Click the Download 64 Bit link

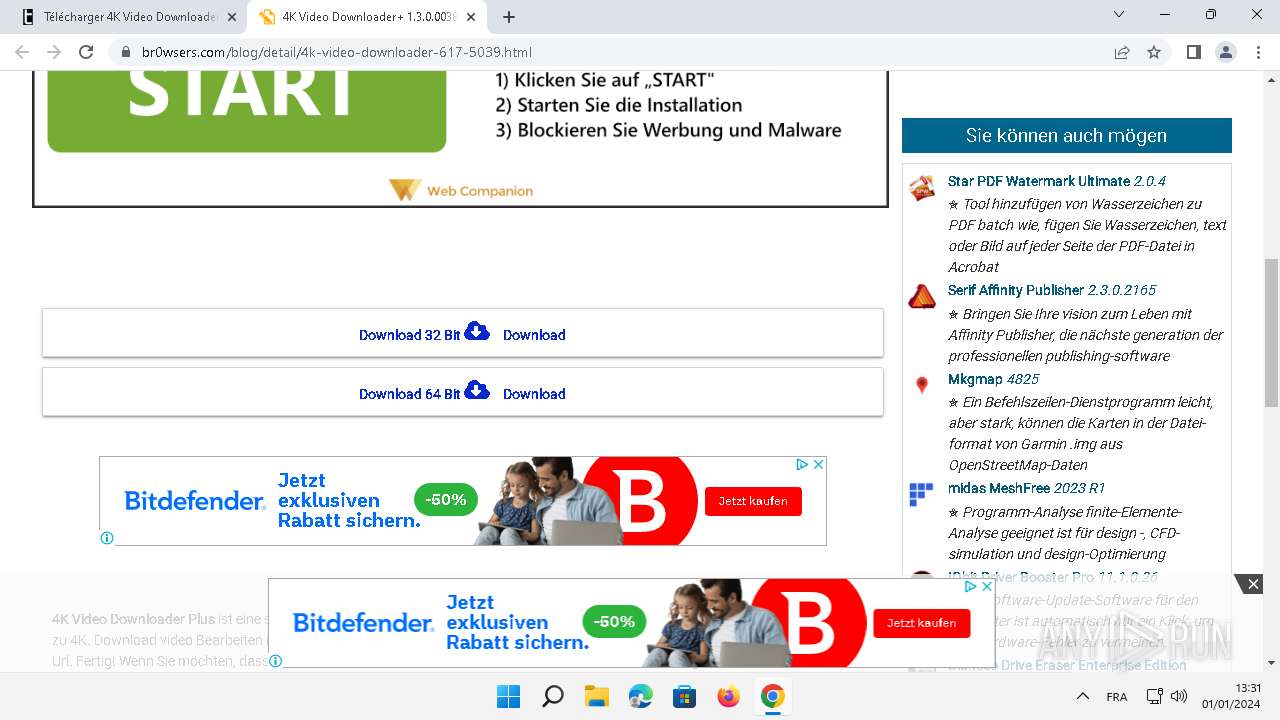(409, 394)
